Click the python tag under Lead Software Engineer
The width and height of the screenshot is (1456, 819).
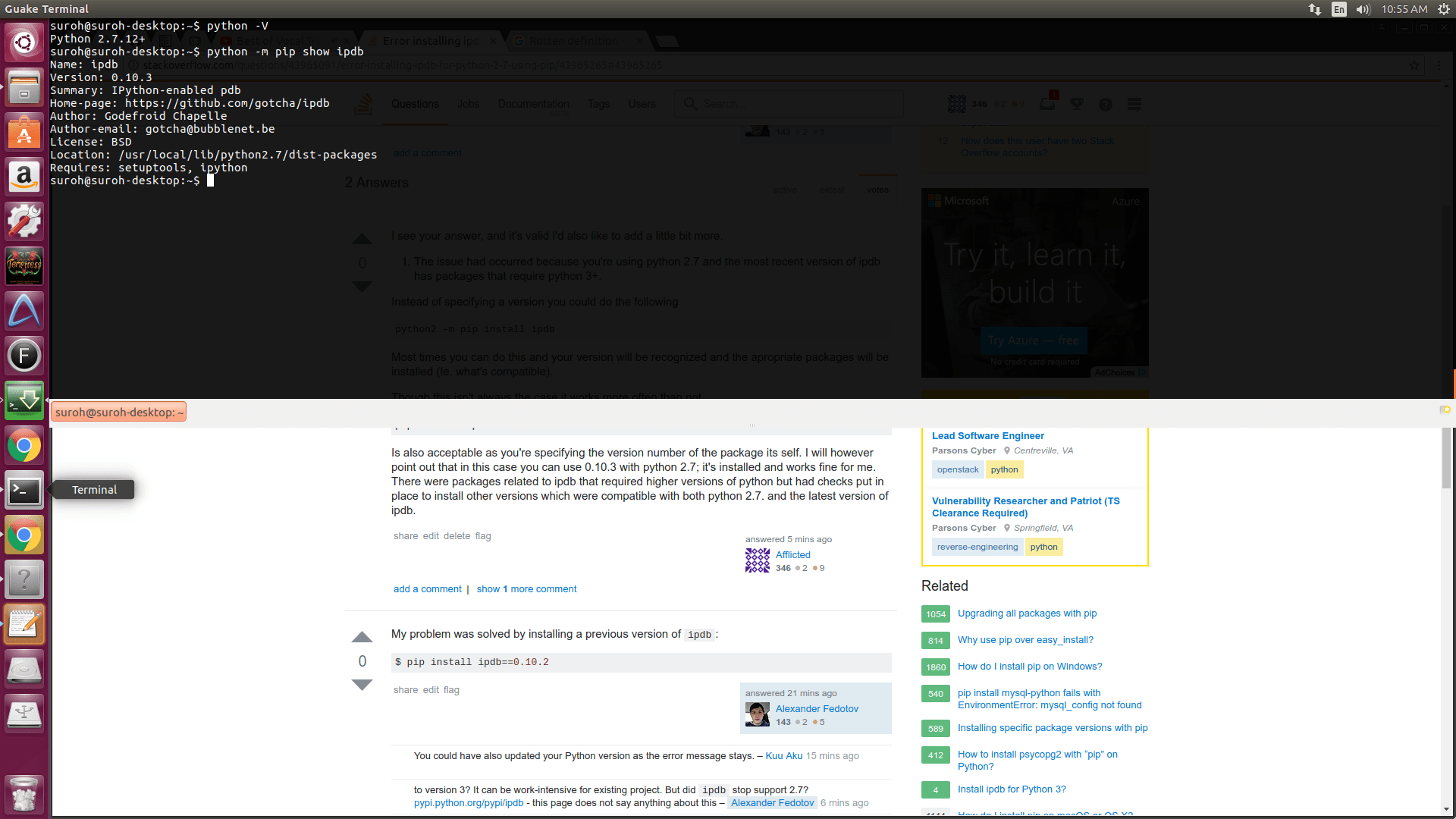pos(1004,469)
